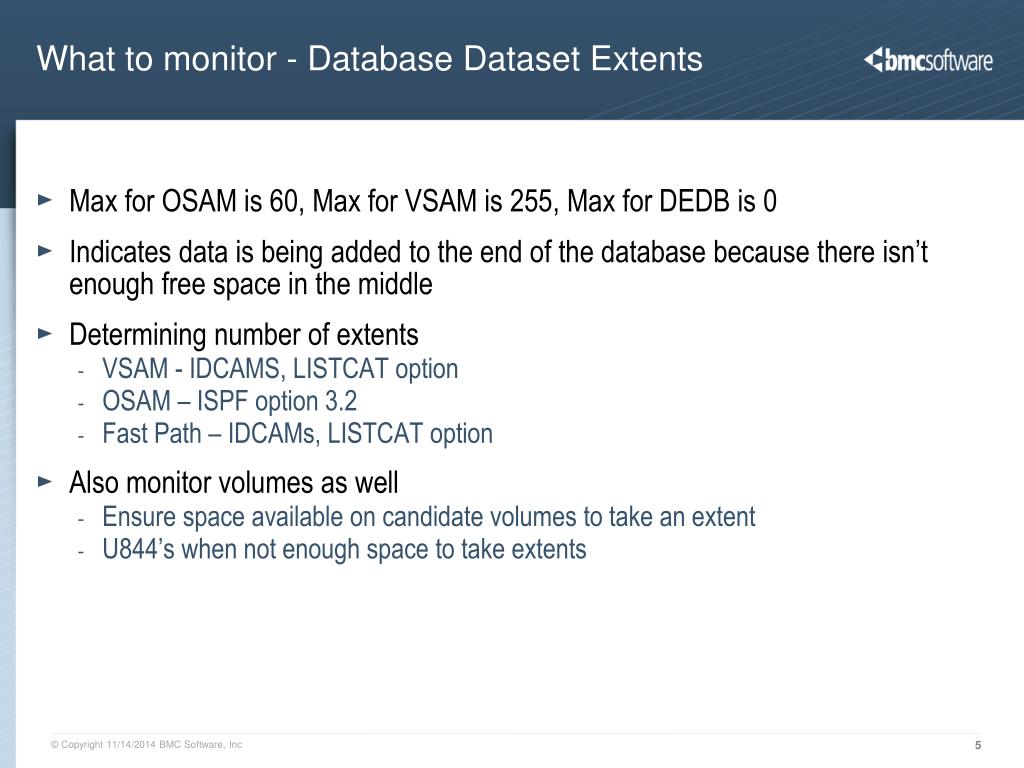Click the dash bullet before OSAM – ISPF

pyautogui.click(x=81, y=402)
